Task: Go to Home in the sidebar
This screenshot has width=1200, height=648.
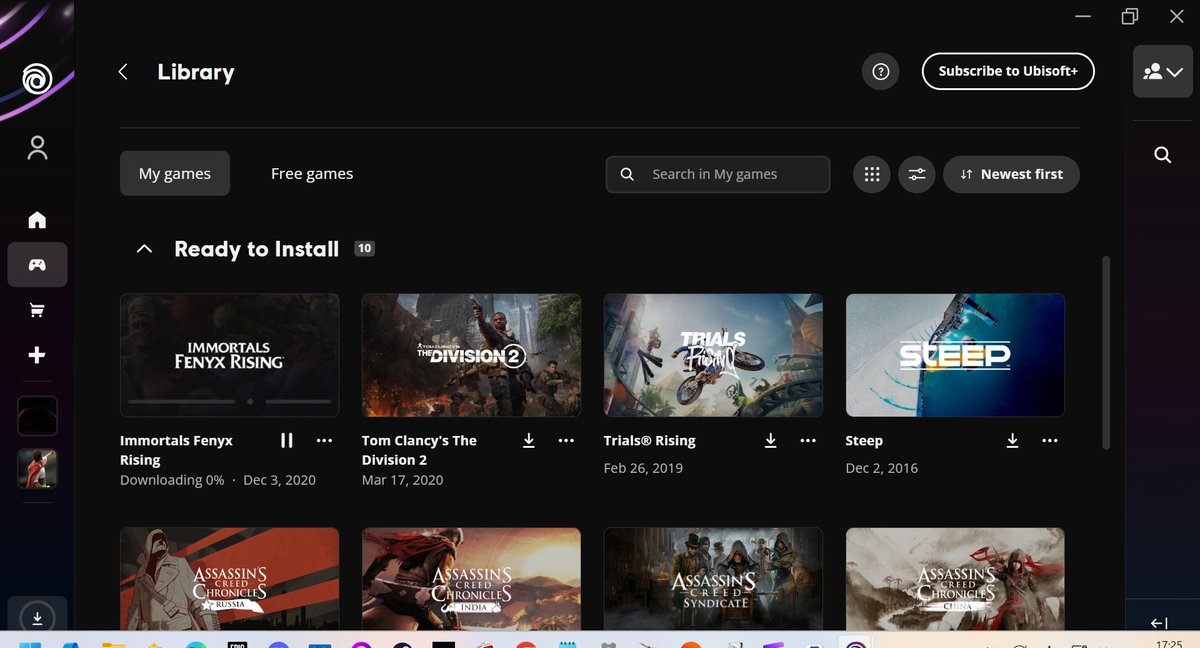Action: 37,220
